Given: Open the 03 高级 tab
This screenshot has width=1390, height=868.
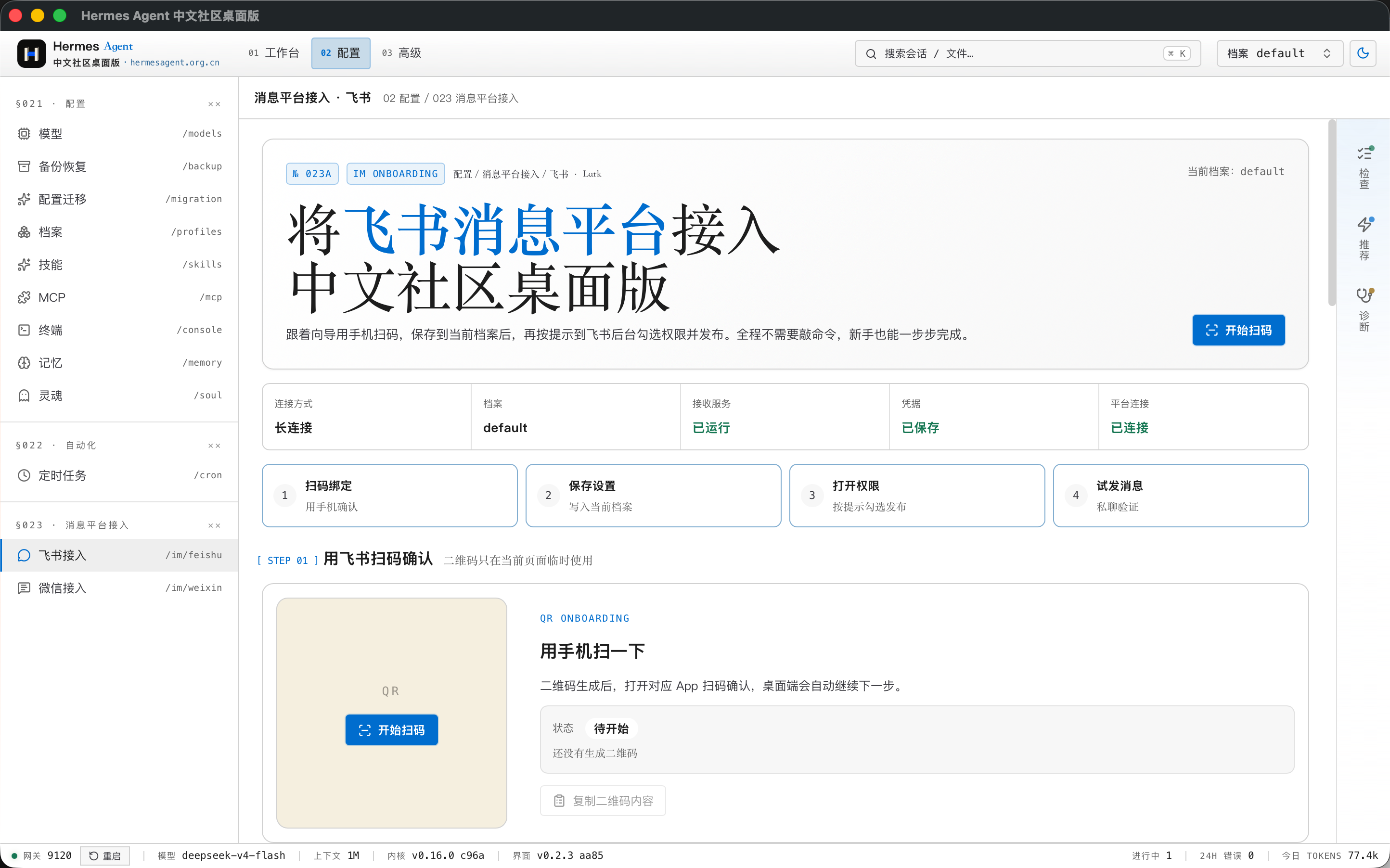Looking at the screenshot, I should (401, 53).
